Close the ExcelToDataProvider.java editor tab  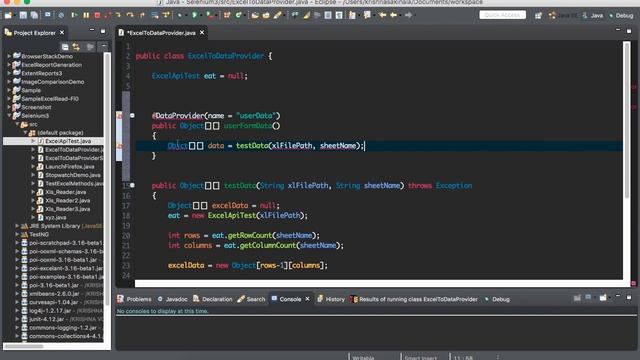(x=202, y=33)
